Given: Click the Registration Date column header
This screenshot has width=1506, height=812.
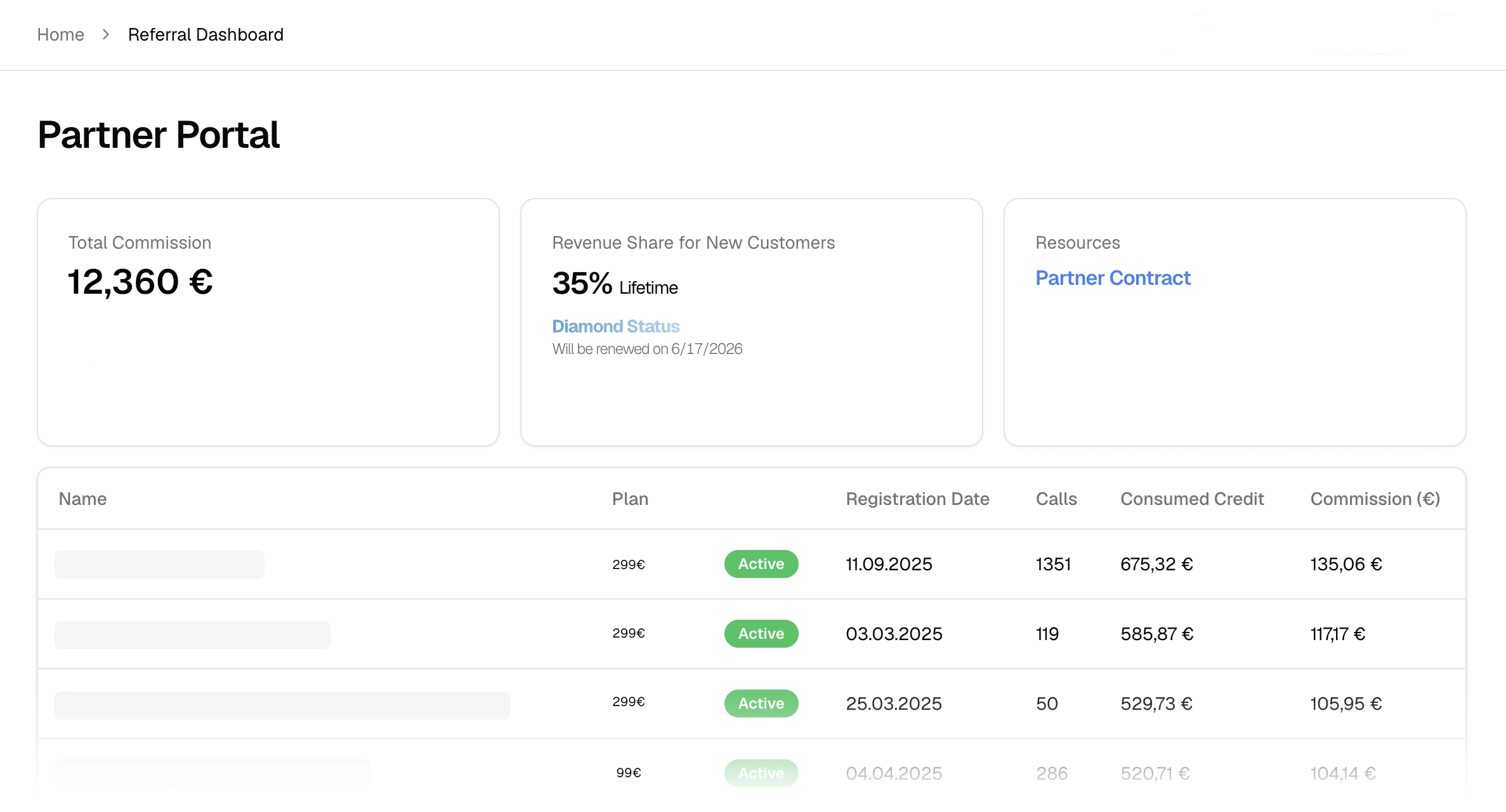Looking at the screenshot, I should click(x=917, y=499).
